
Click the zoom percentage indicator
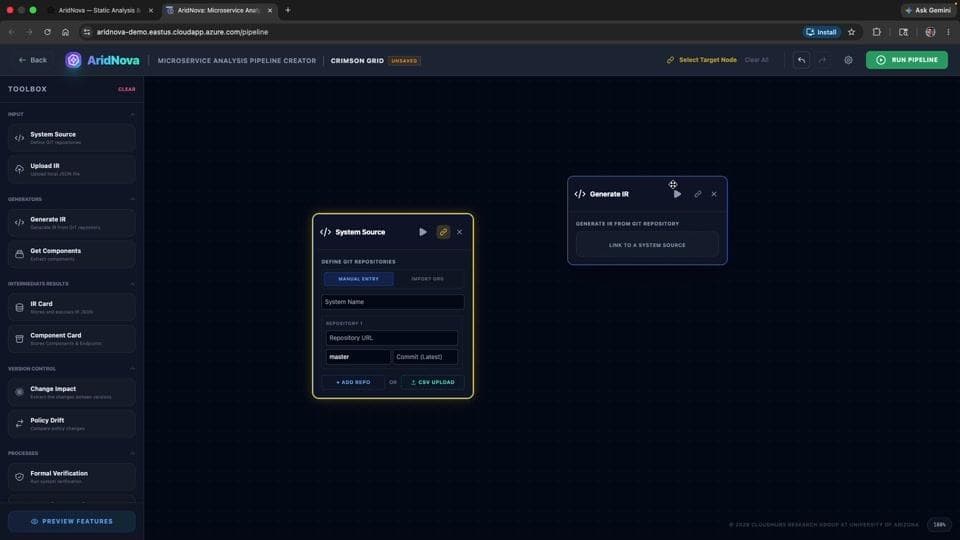click(939, 525)
